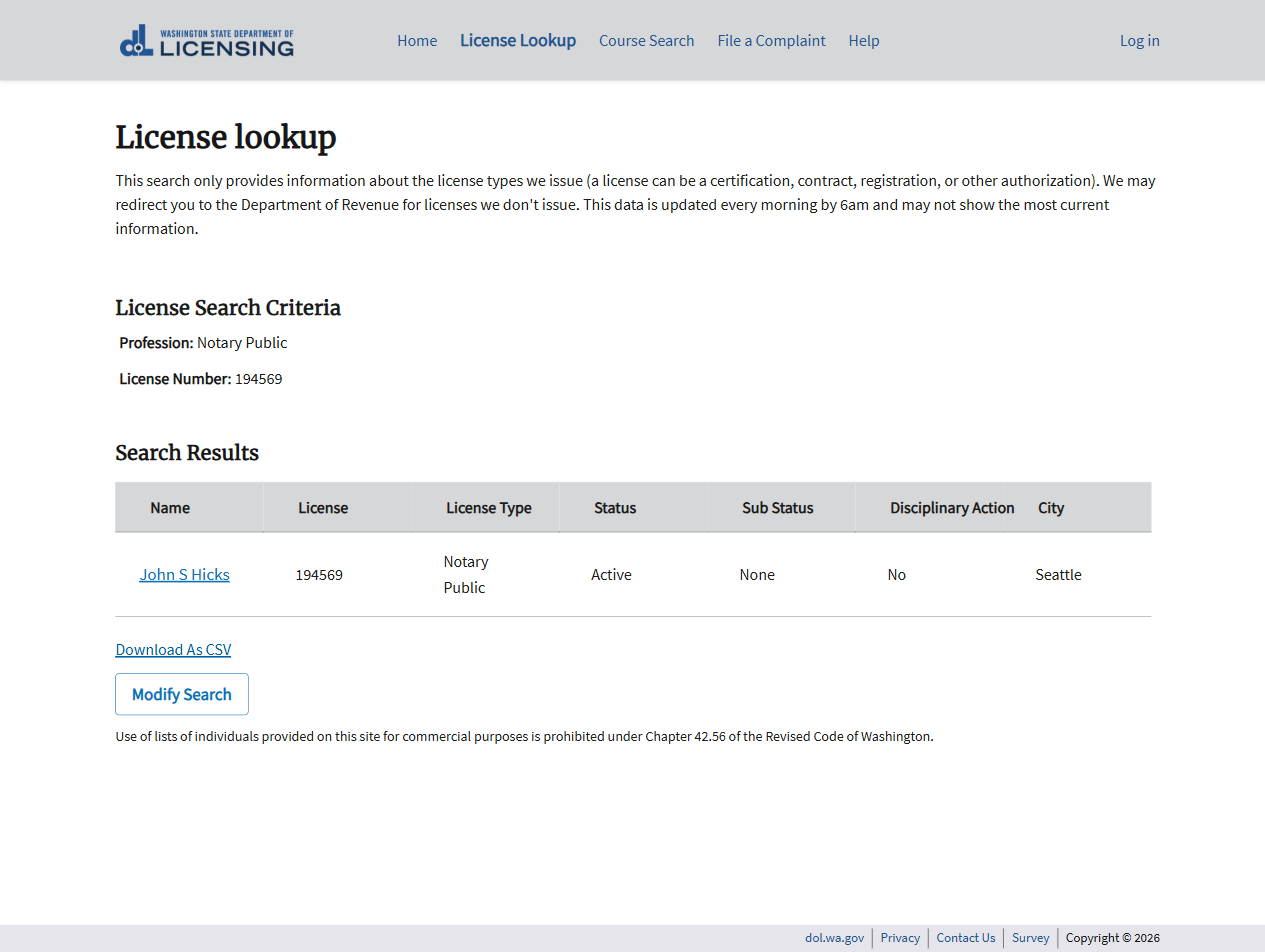The image size is (1265, 952).
Task: Open dol.wa.gov footer link
Action: coord(834,938)
